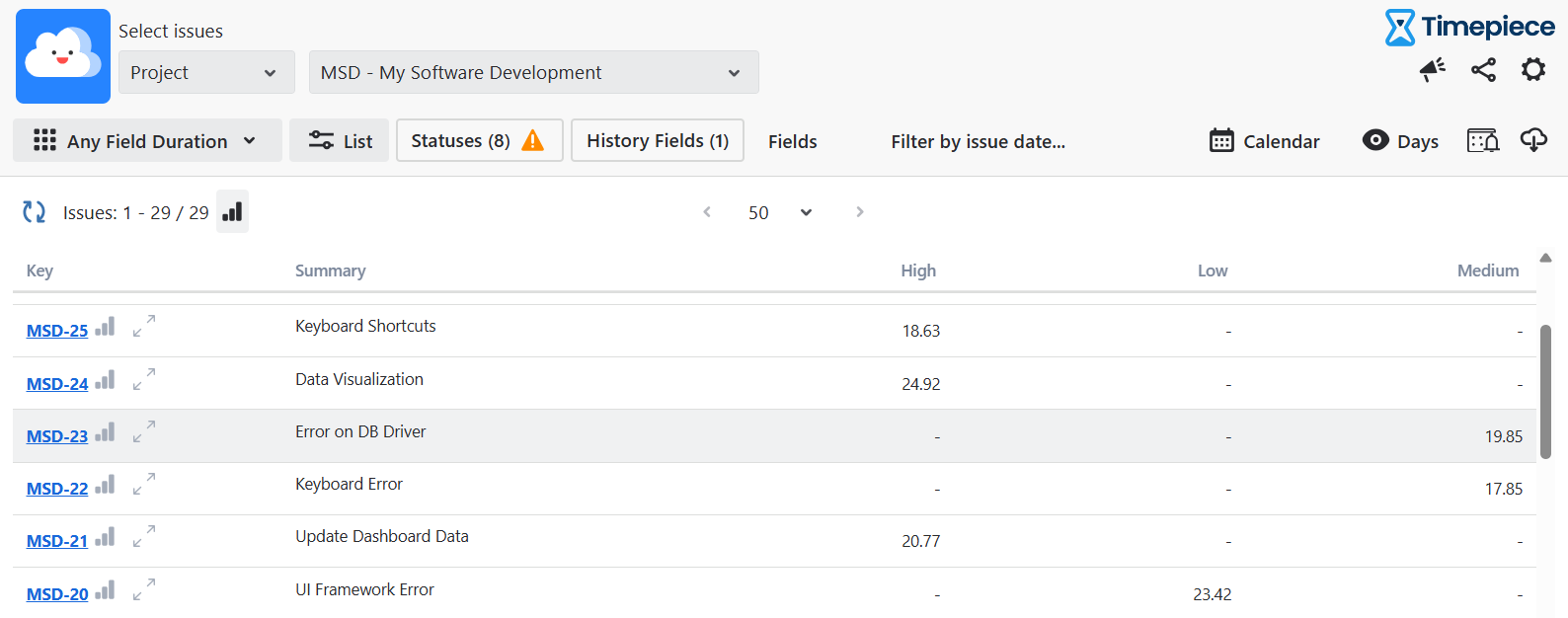
Task: Open the announcements megaphone icon
Action: click(1433, 69)
